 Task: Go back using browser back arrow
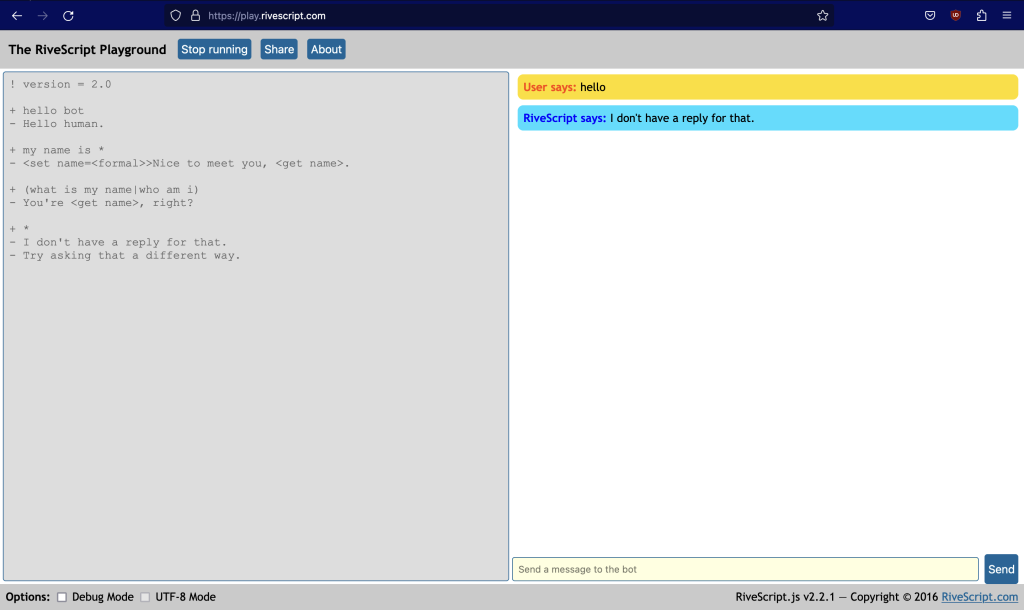coord(17,16)
